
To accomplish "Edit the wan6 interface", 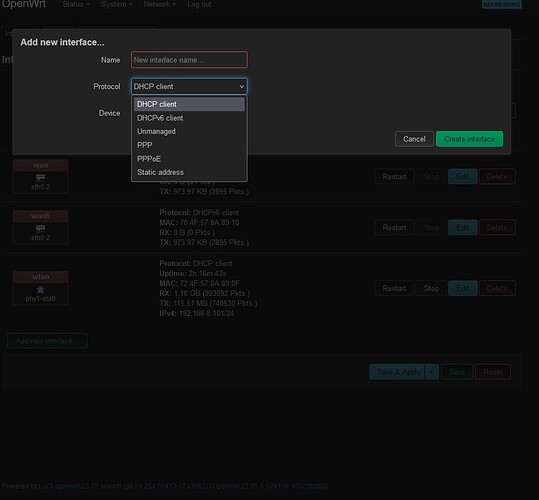I will click(462, 227).
